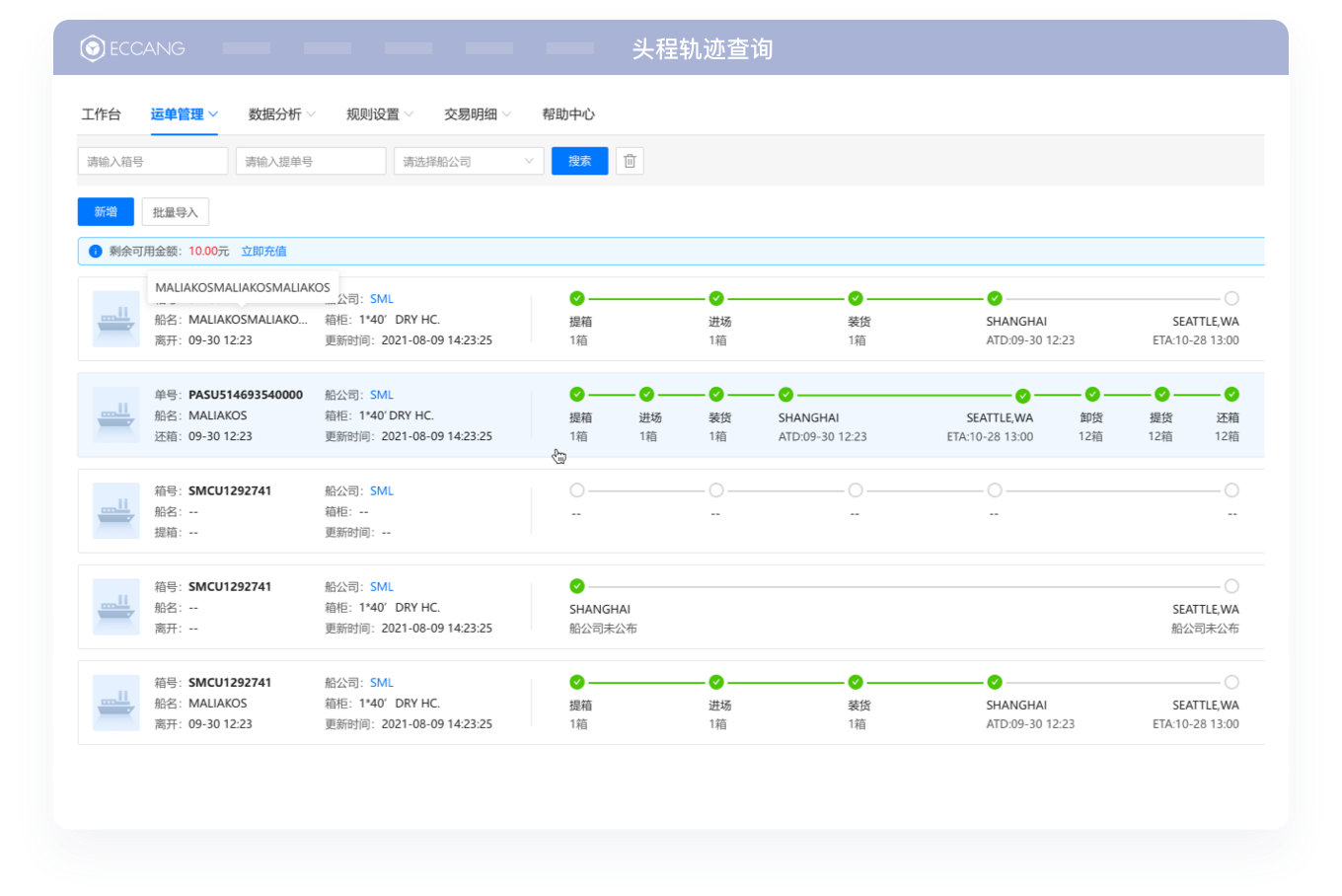
Task: Click the 批量导入 button
Action: [176, 212]
